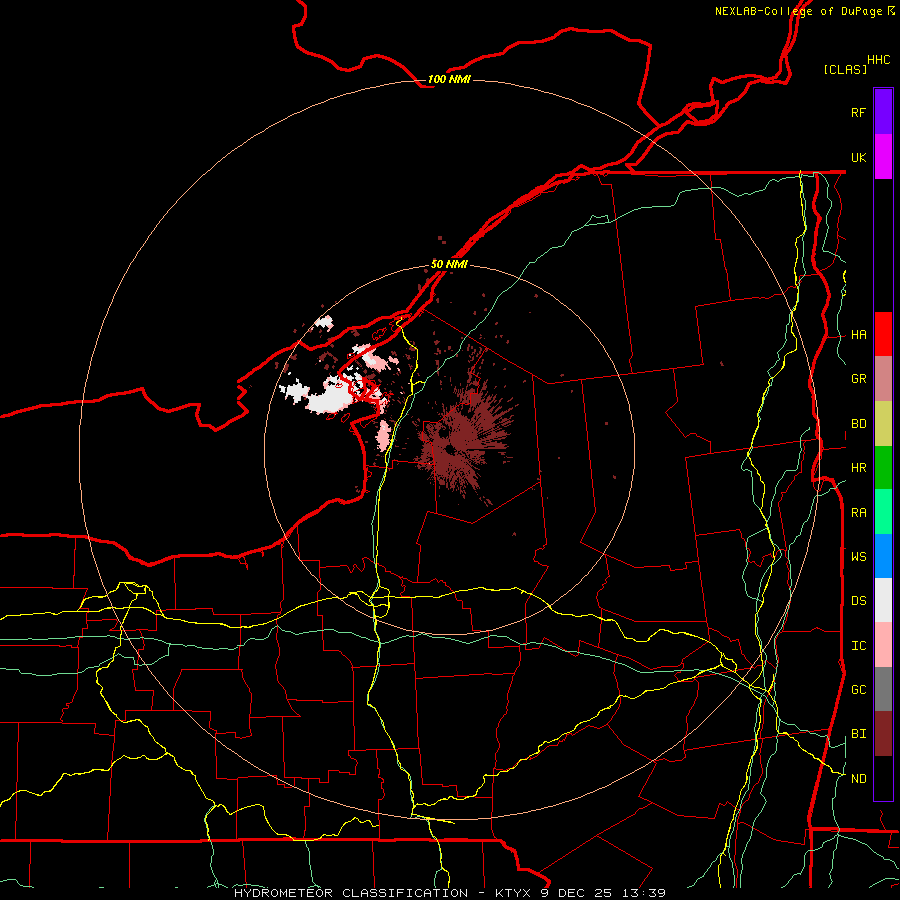900x900 pixels.
Task: Click the HR legend label
Action: 859,468
